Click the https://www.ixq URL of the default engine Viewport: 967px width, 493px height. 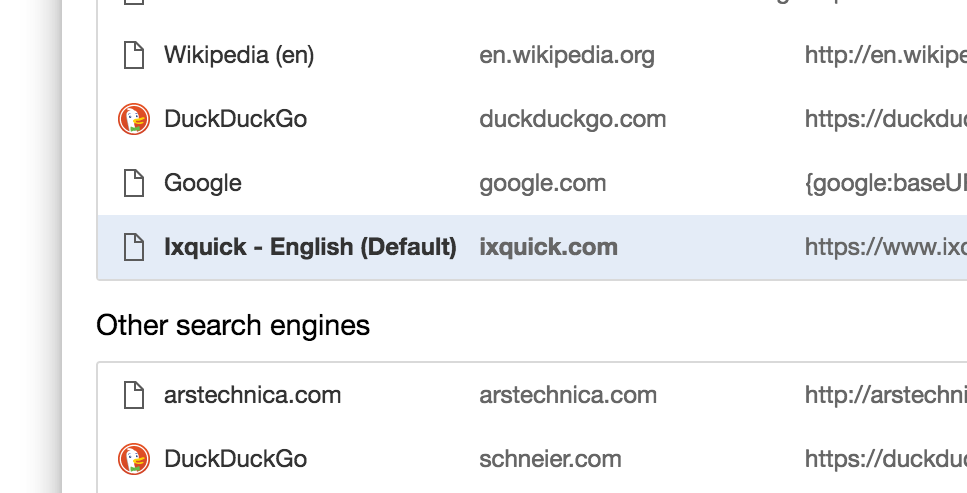[886, 247]
